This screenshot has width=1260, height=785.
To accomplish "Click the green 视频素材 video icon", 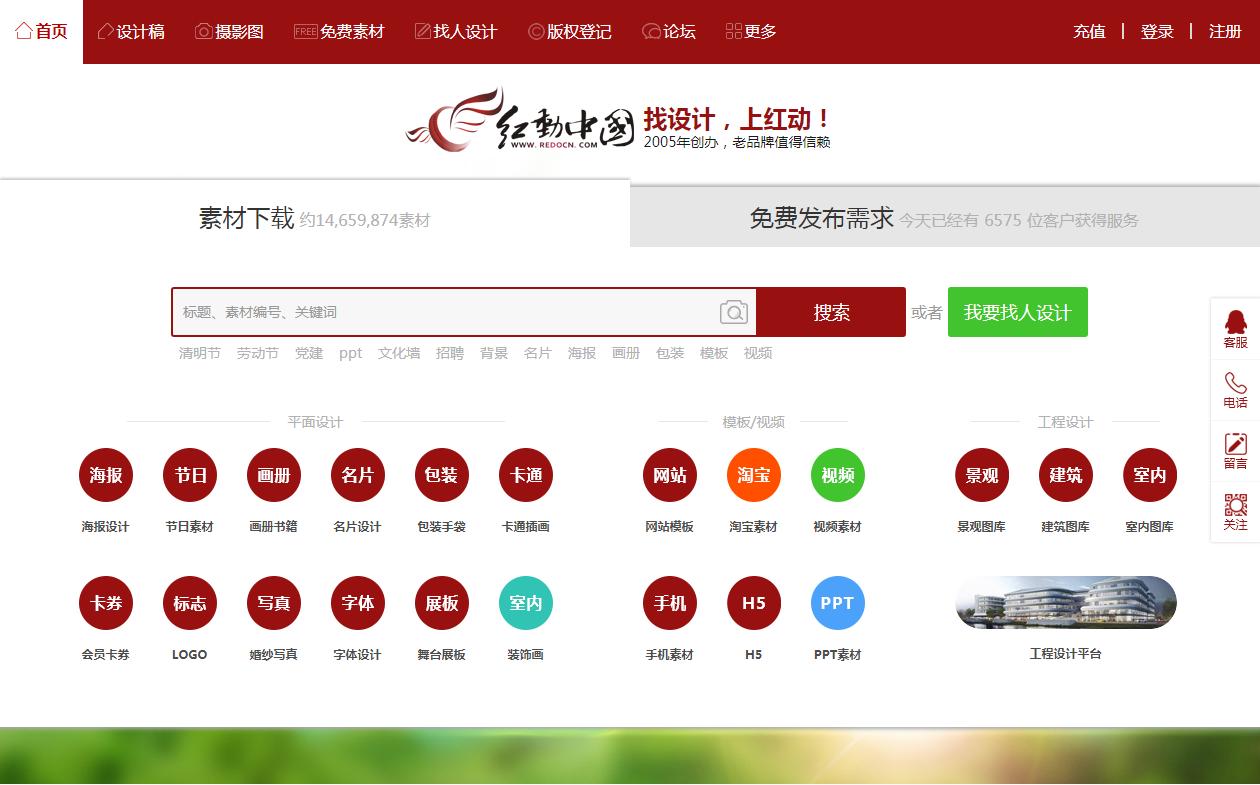I will (837, 475).
